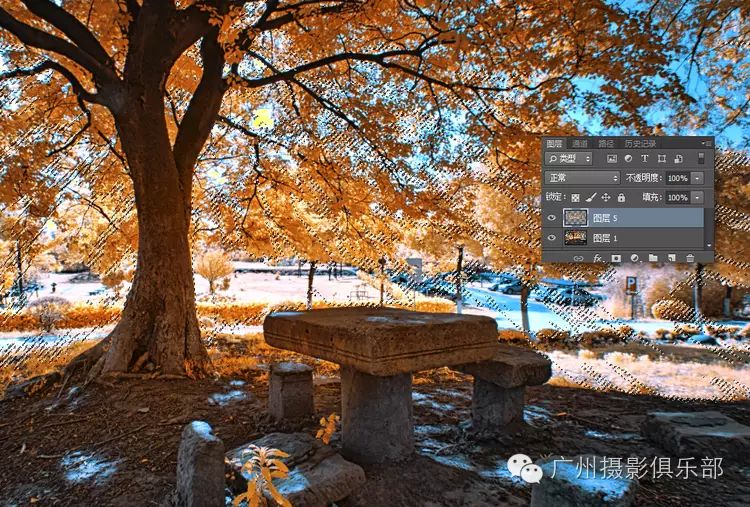Image resolution: width=750 pixels, height=507 pixels.
Task: Lock image pixels brush icon
Action: (x=590, y=198)
